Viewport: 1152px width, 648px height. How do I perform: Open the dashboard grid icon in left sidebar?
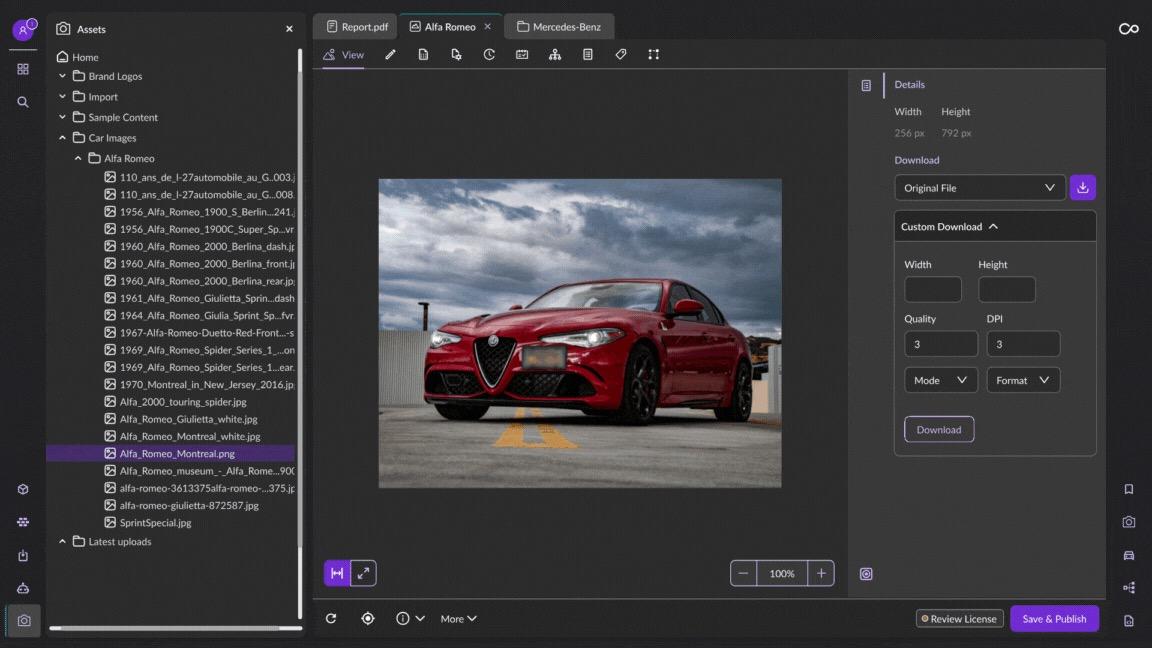[x=23, y=69]
